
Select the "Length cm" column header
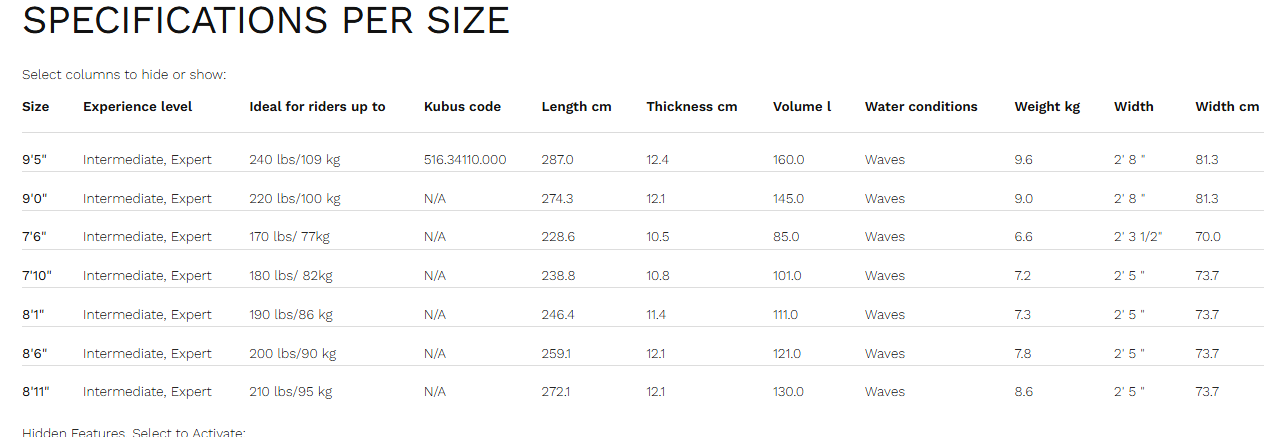point(576,107)
